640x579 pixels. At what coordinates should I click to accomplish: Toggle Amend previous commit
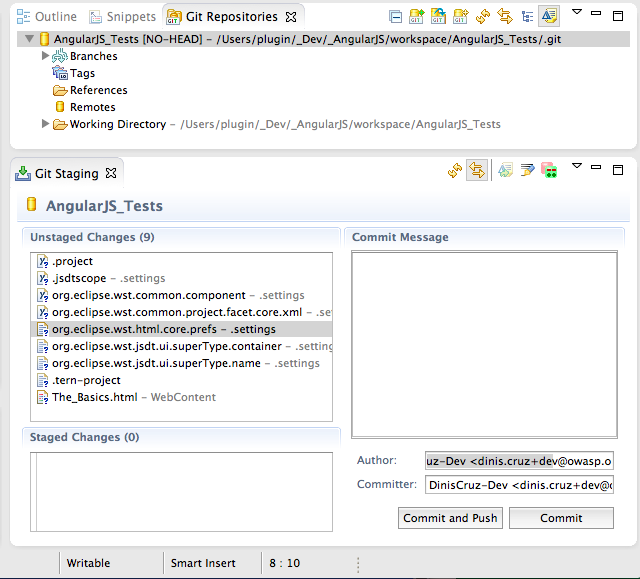click(505, 172)
